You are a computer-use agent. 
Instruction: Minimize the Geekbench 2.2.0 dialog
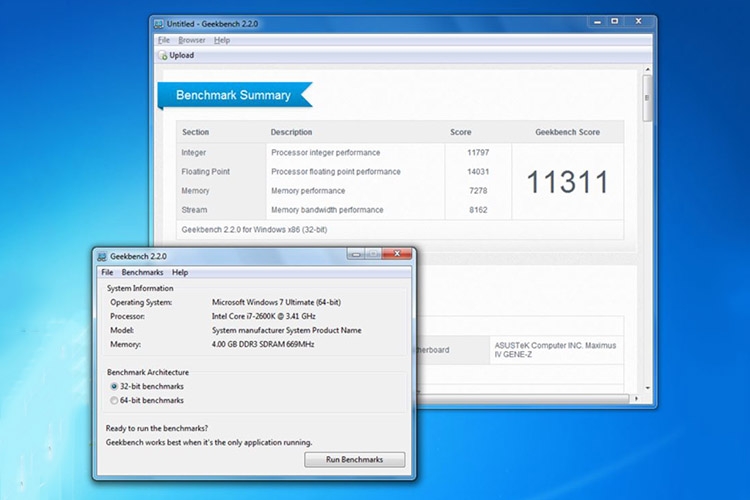[355, 254]
